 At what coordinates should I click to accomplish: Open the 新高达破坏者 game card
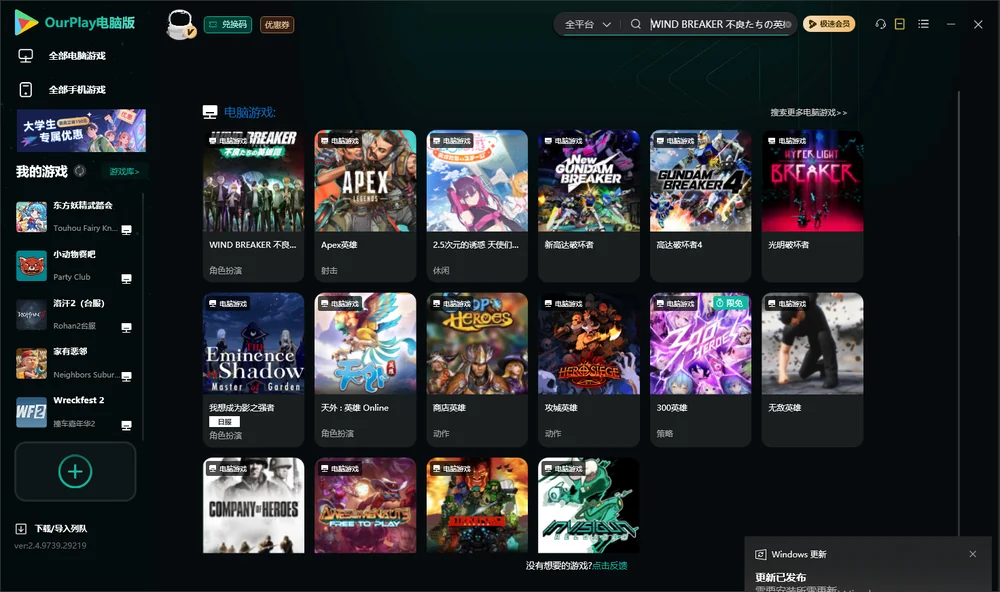coord(589,205)
